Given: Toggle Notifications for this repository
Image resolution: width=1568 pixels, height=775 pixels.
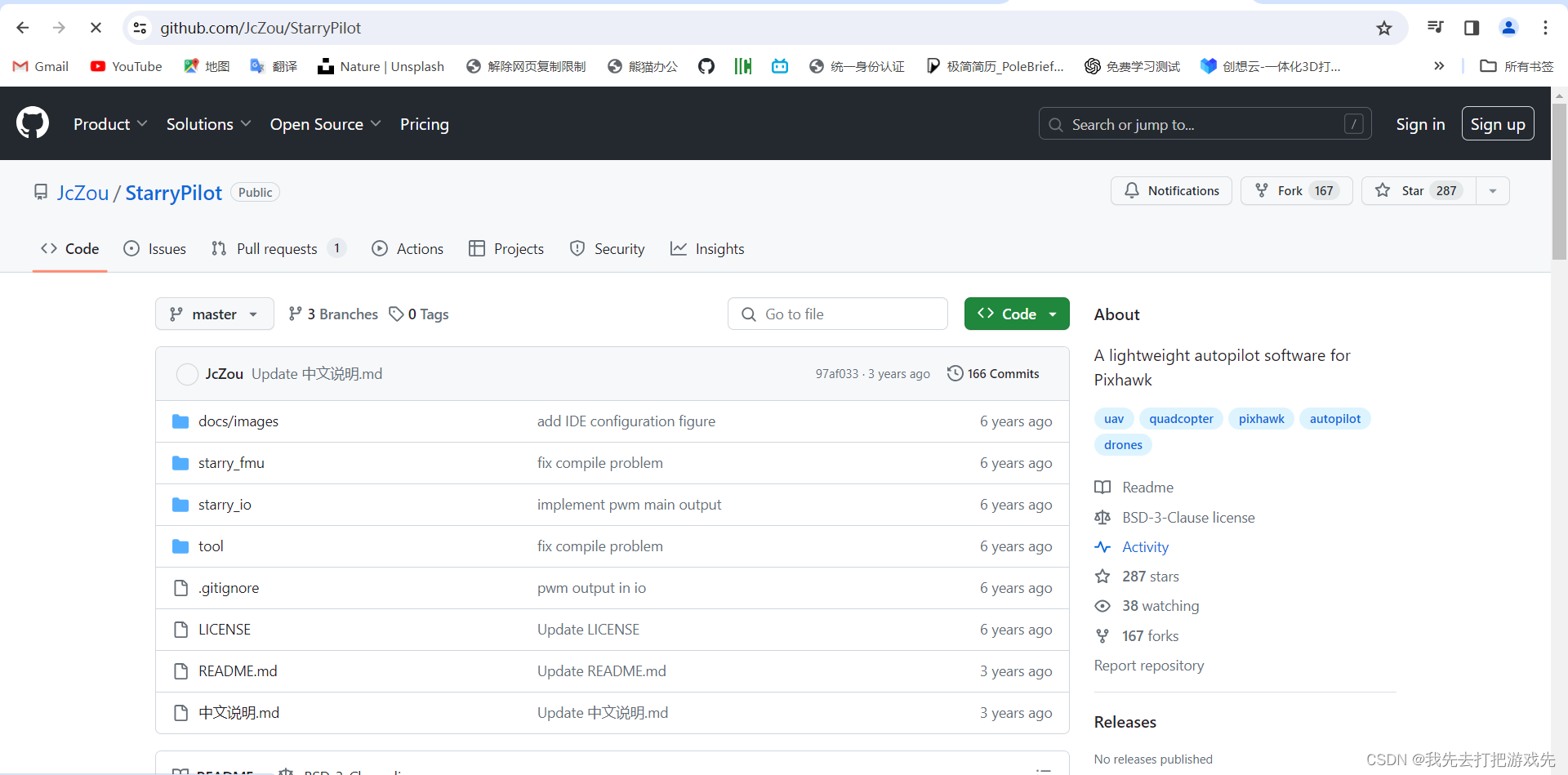Looking at the screenshot, I should coord(1171,190).
